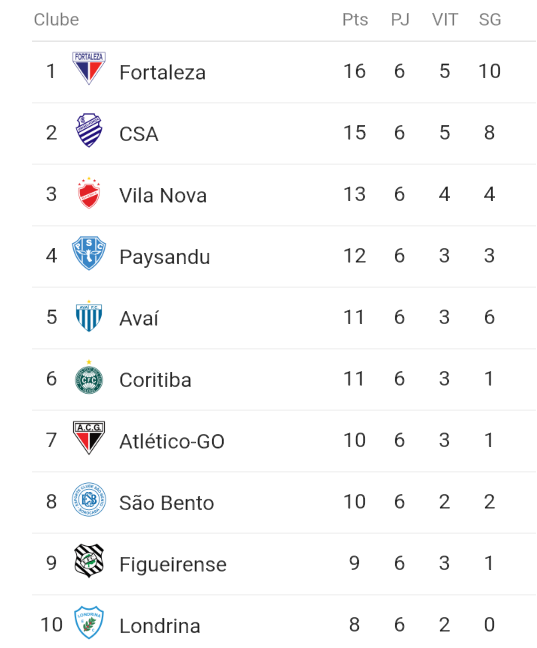Click the Figueirense black-and-white crest
537x648 pixels.
click(x=89, y=561)
